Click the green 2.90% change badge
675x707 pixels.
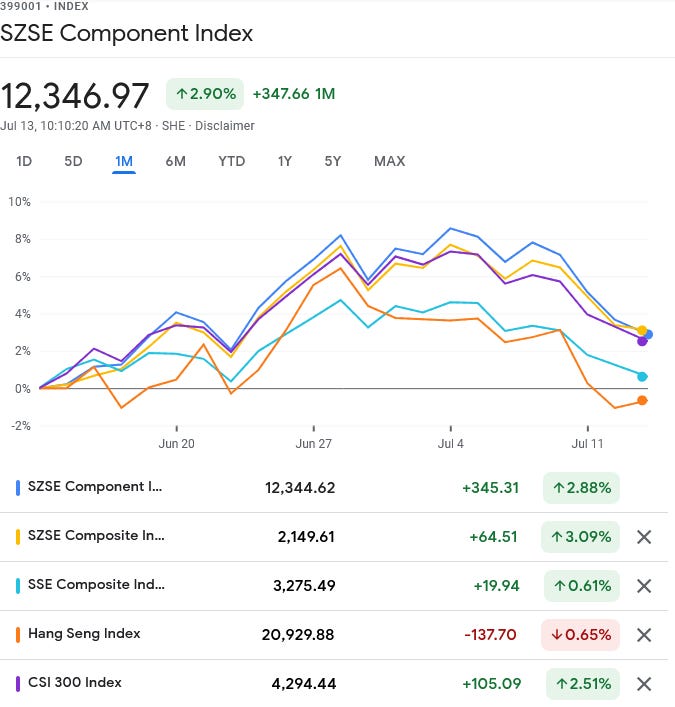coord(205,94)
